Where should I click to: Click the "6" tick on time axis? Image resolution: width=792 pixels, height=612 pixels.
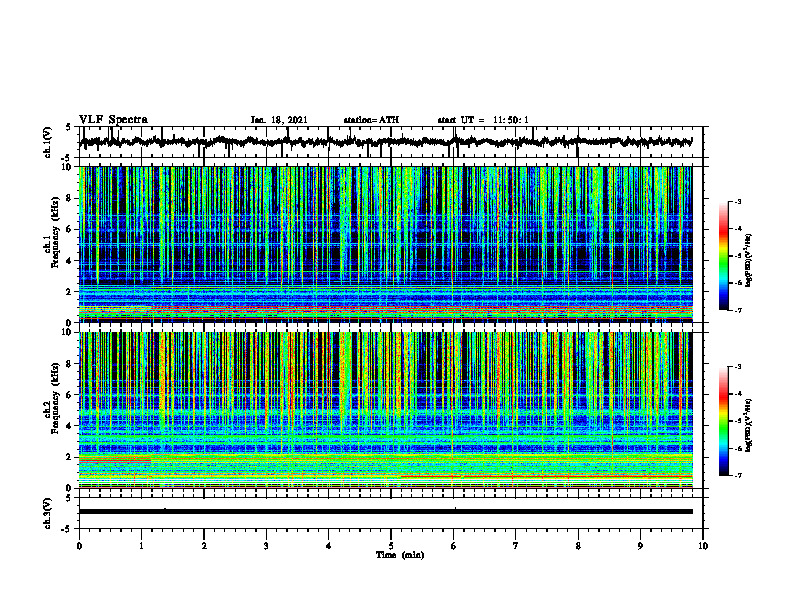[x=454, y=546]
